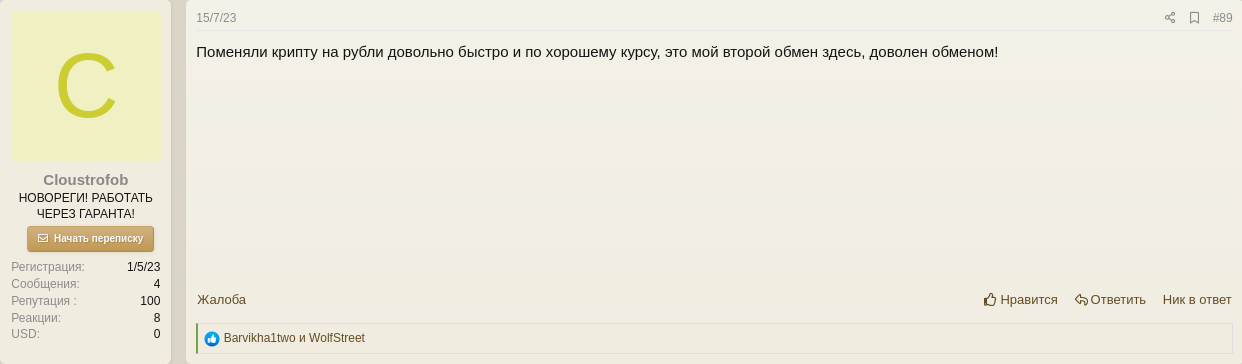Open post number #89 permalink

1222,18
